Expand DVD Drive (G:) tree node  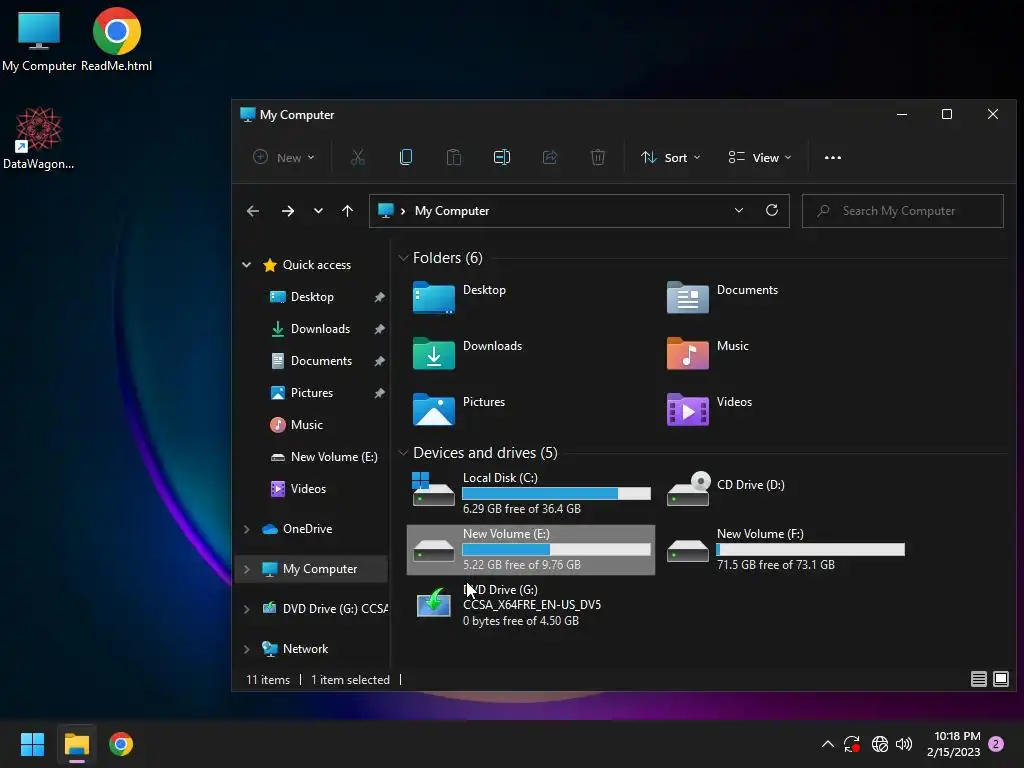(246, 609)
